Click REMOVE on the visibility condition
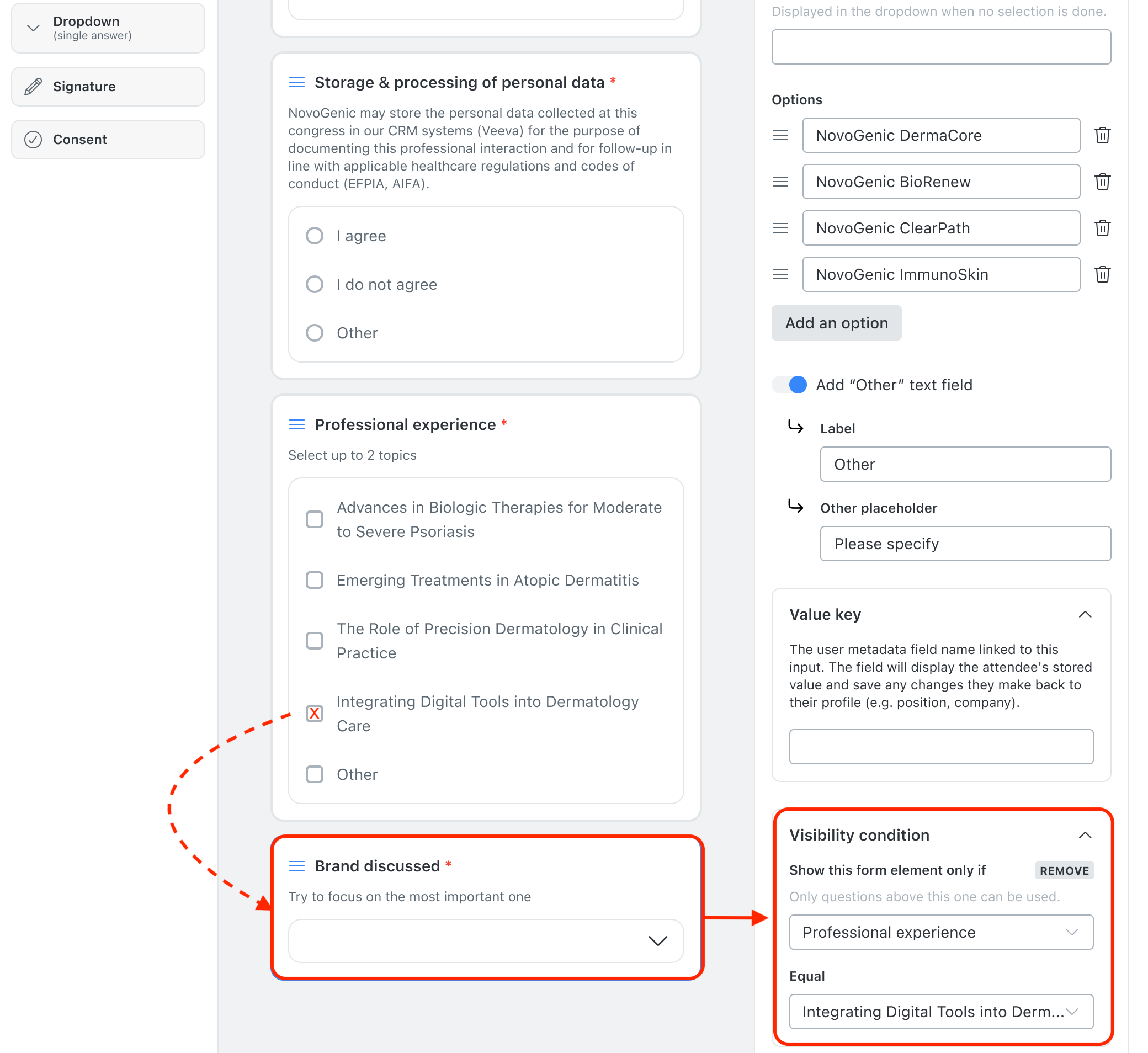 pyautogui.click(x=1064, y=871)
